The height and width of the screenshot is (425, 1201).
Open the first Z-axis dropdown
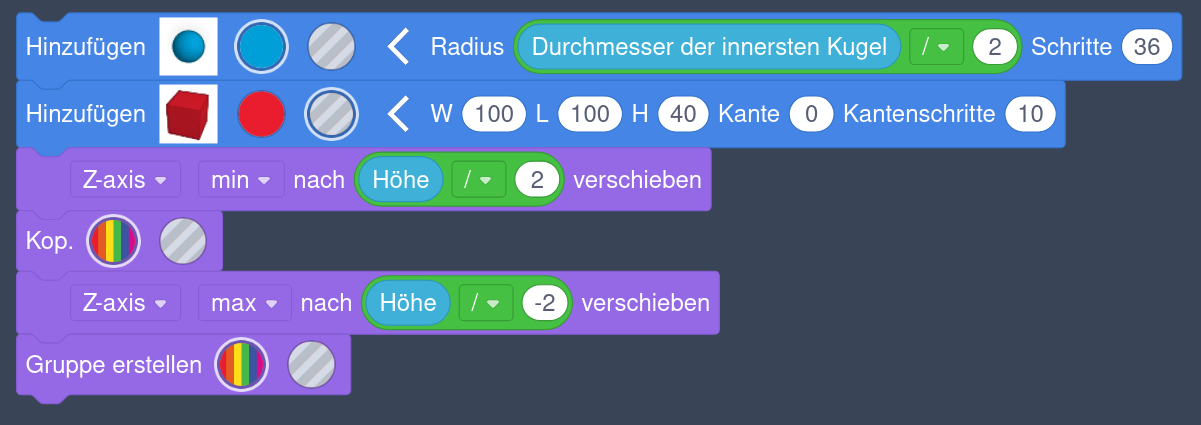coord(125,180)
